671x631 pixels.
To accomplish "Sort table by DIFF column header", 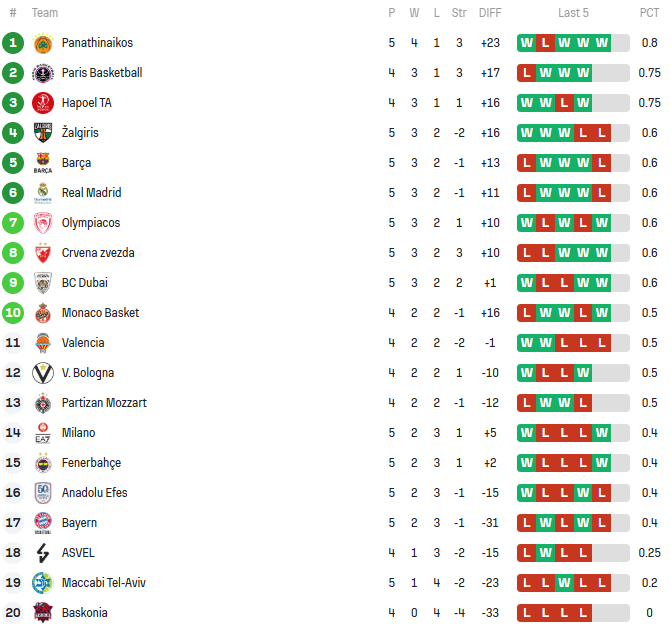I will (x=490, y=13).
